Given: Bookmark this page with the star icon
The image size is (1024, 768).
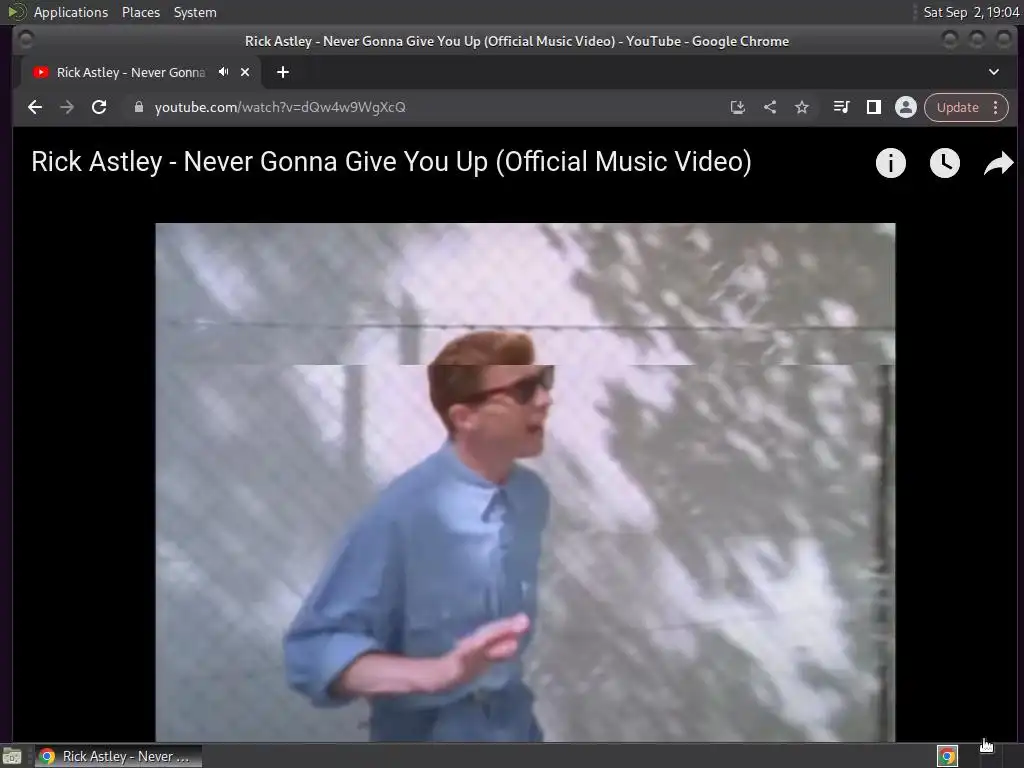Looking at the screenshot, I should (802, 107).
